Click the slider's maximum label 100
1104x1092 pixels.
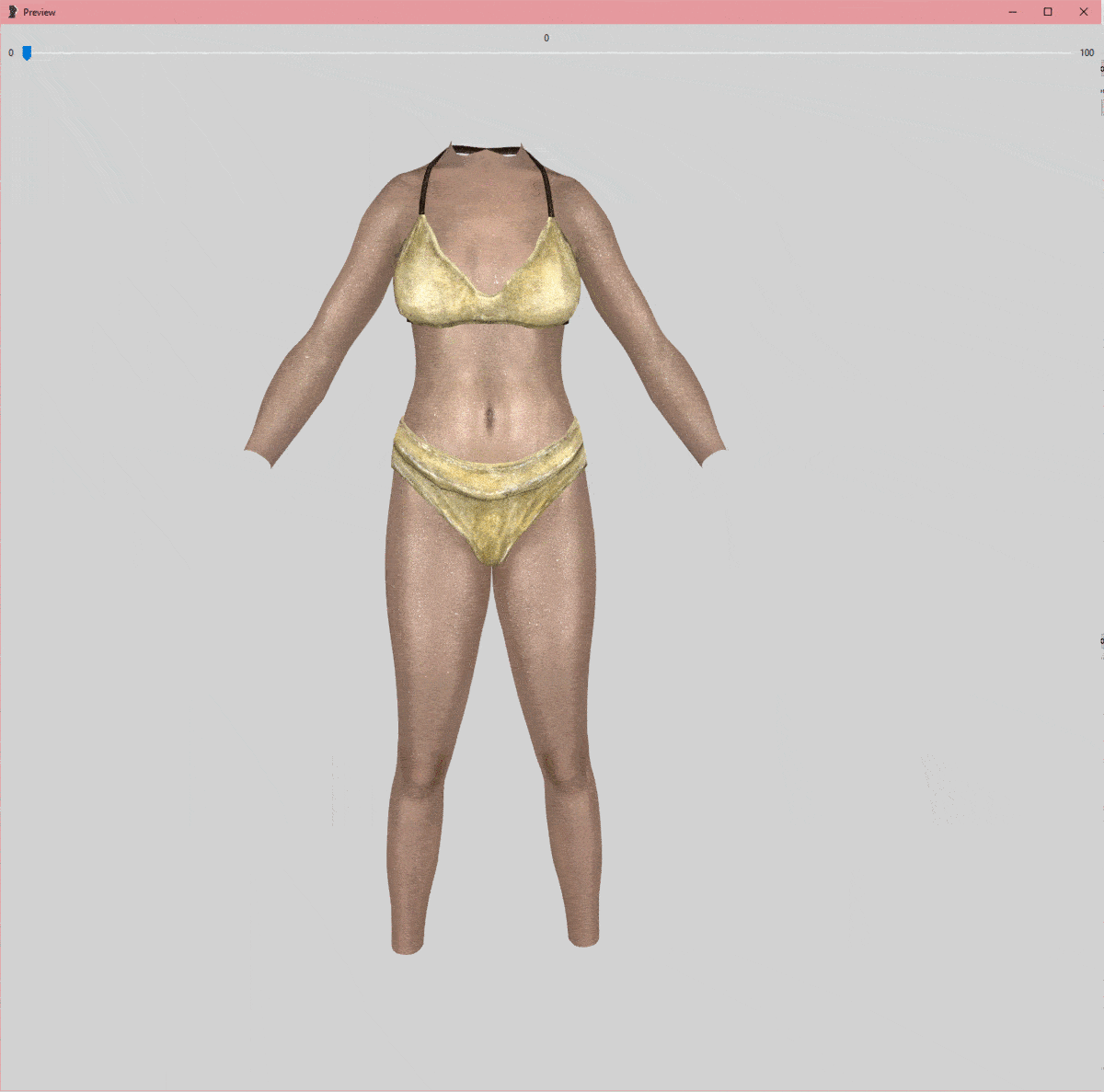pos(1087,53)
